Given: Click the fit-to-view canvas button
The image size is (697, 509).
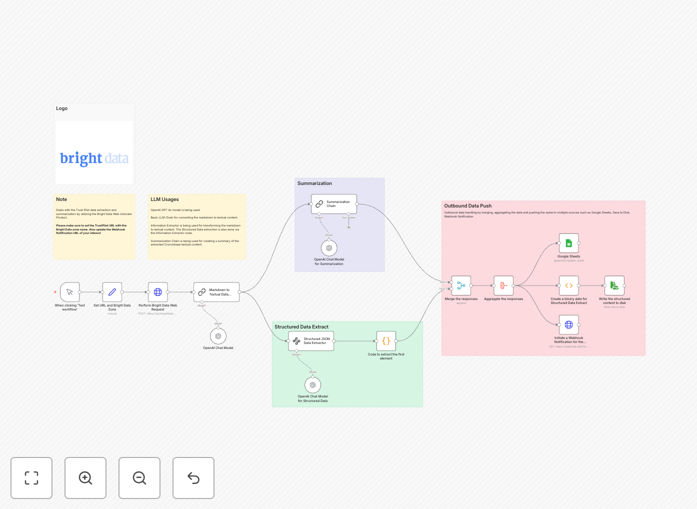Looking at the screenshot, I should point(32,478).
